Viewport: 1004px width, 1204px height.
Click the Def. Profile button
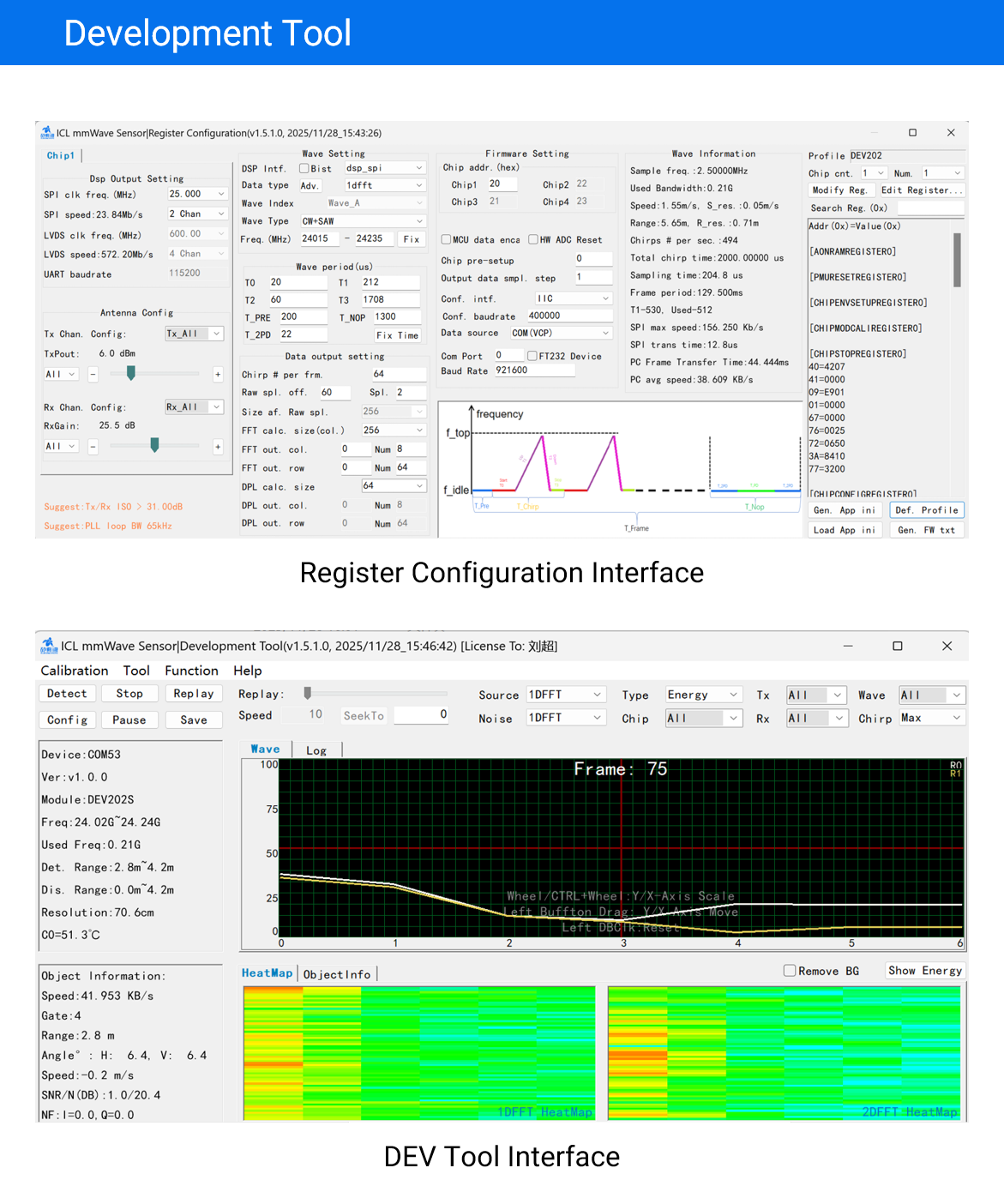(x=926, y=510)
